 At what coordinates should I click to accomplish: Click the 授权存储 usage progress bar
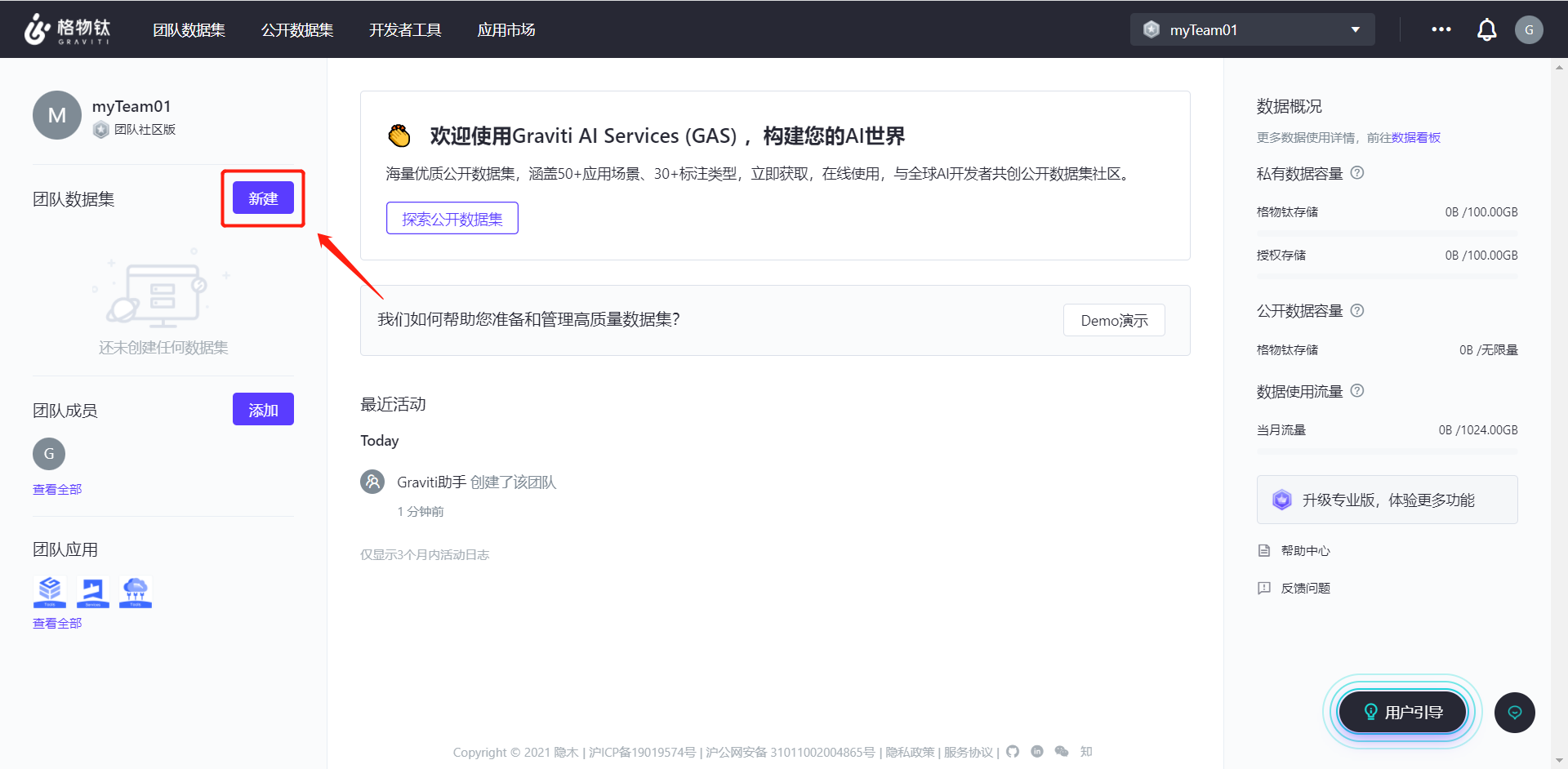tap(1387, 277)
